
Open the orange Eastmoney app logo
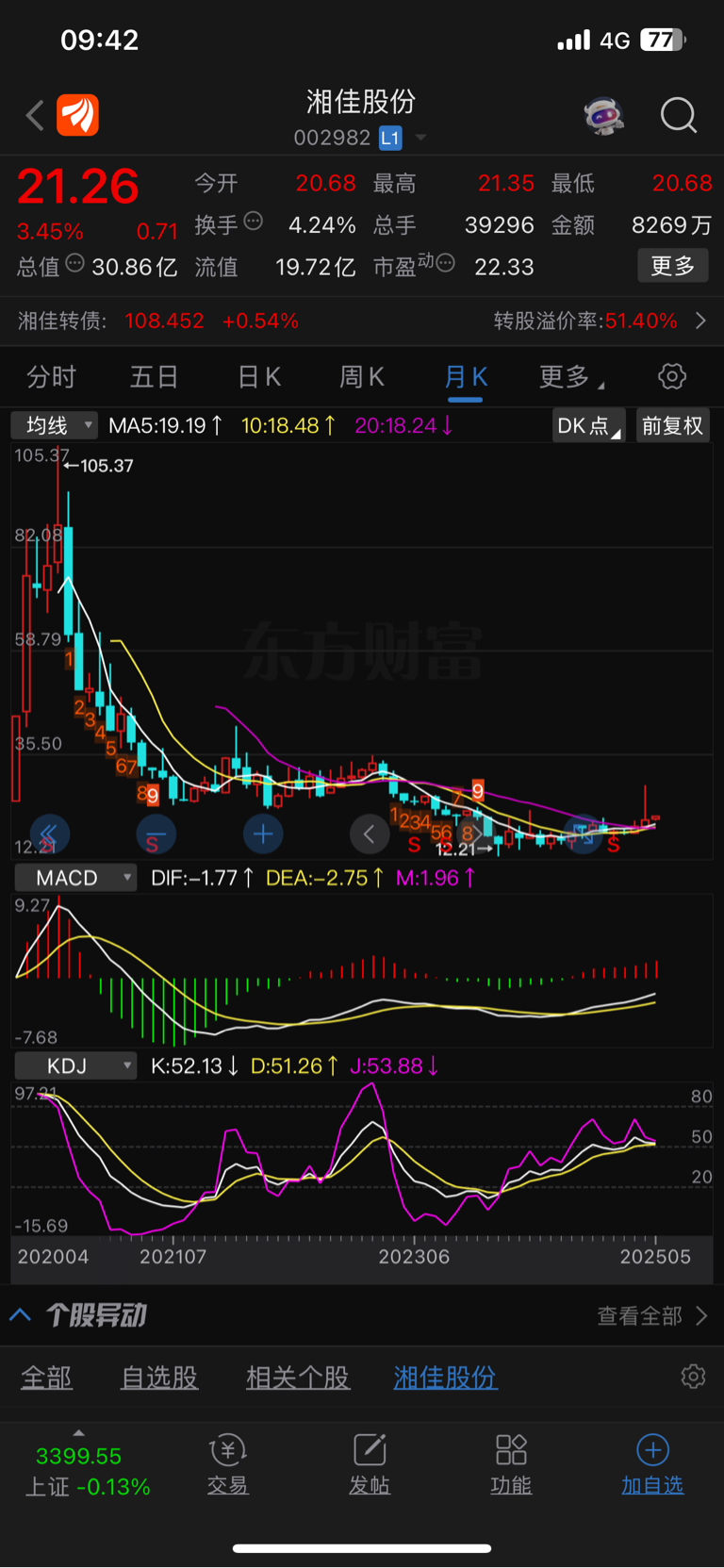pos(77,115)
